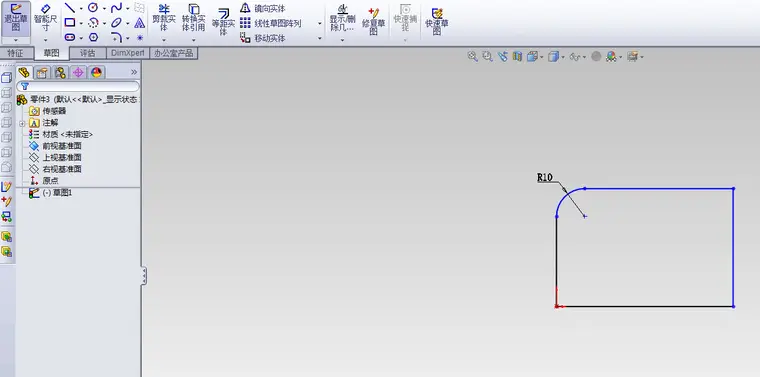Expand the panel tabs with the chevron

pos(134,72)
